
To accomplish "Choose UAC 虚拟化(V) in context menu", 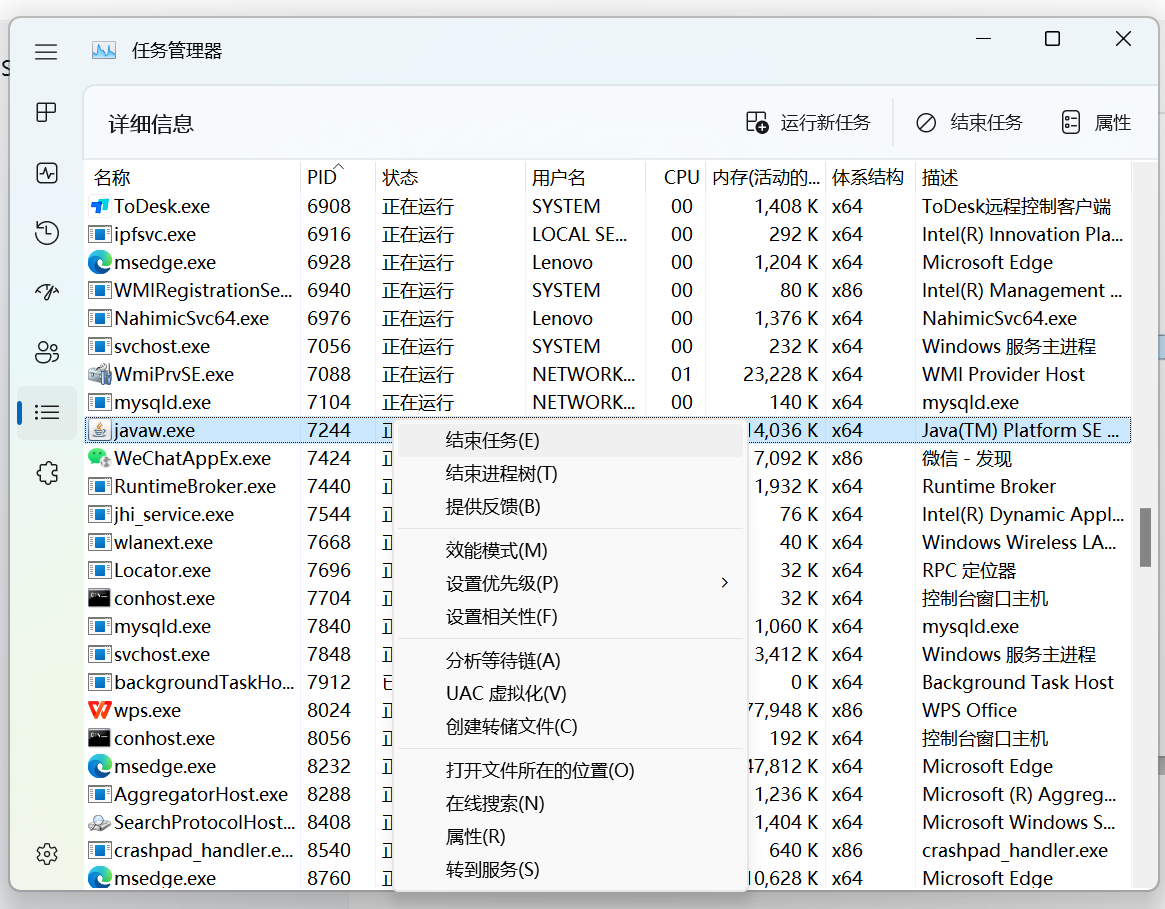I will click(571, 693).
